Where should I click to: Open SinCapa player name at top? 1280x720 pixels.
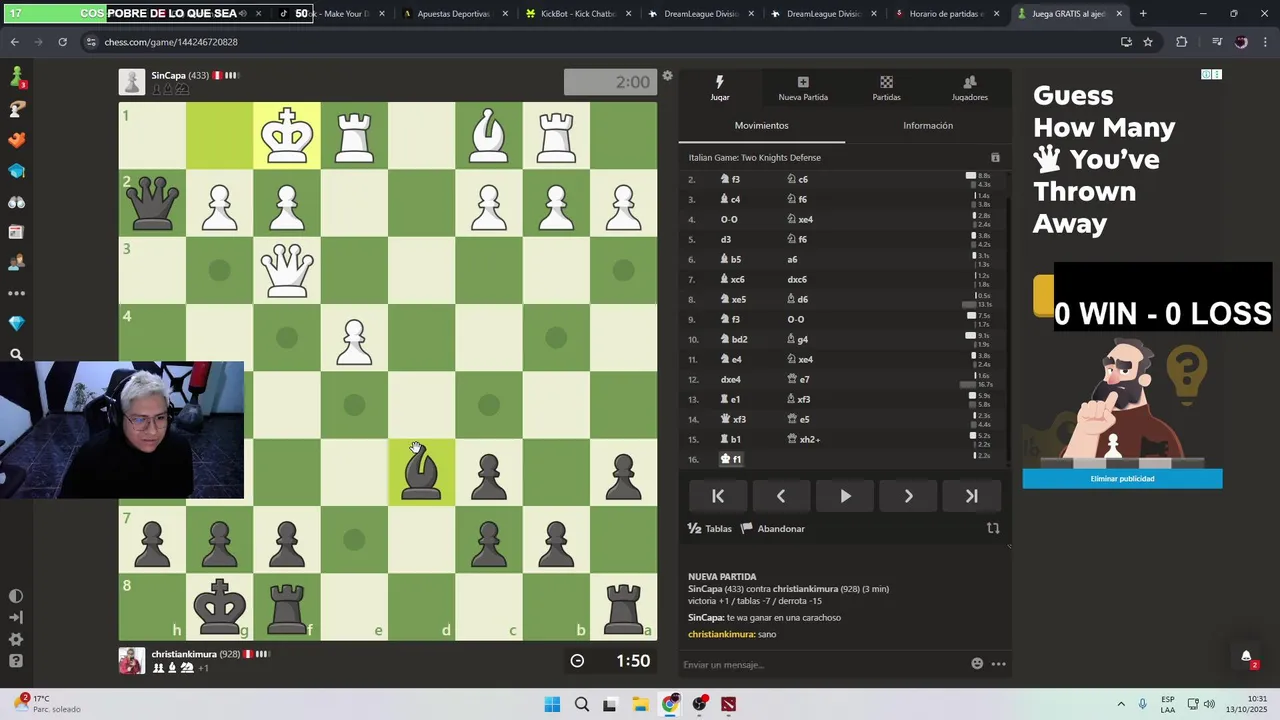pyautogui.click(x=167, y=76)
